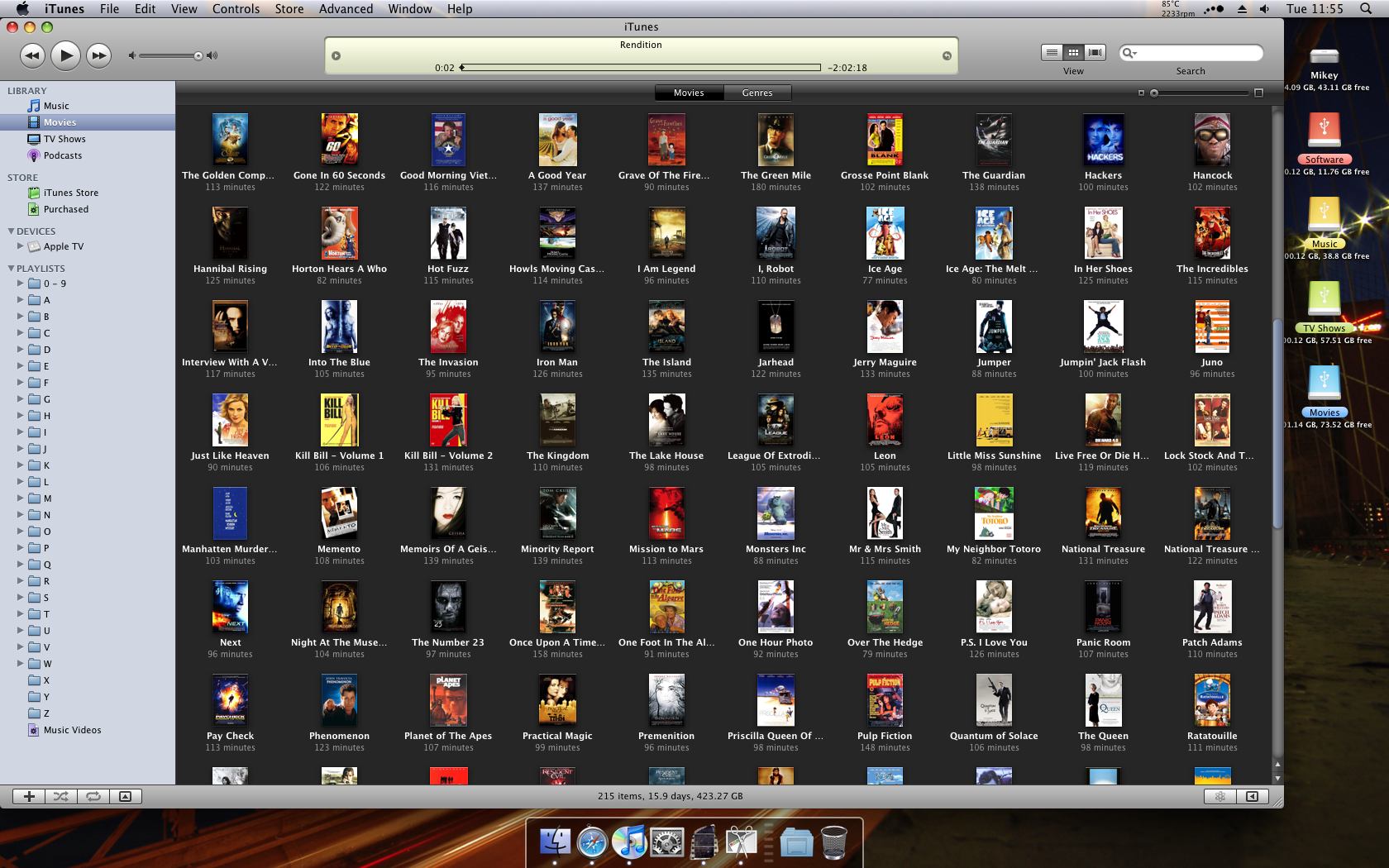Open the Pulp Fiction movie thumbnail
This screenshot has height=868, width=1389.
[x=885, y=700]
